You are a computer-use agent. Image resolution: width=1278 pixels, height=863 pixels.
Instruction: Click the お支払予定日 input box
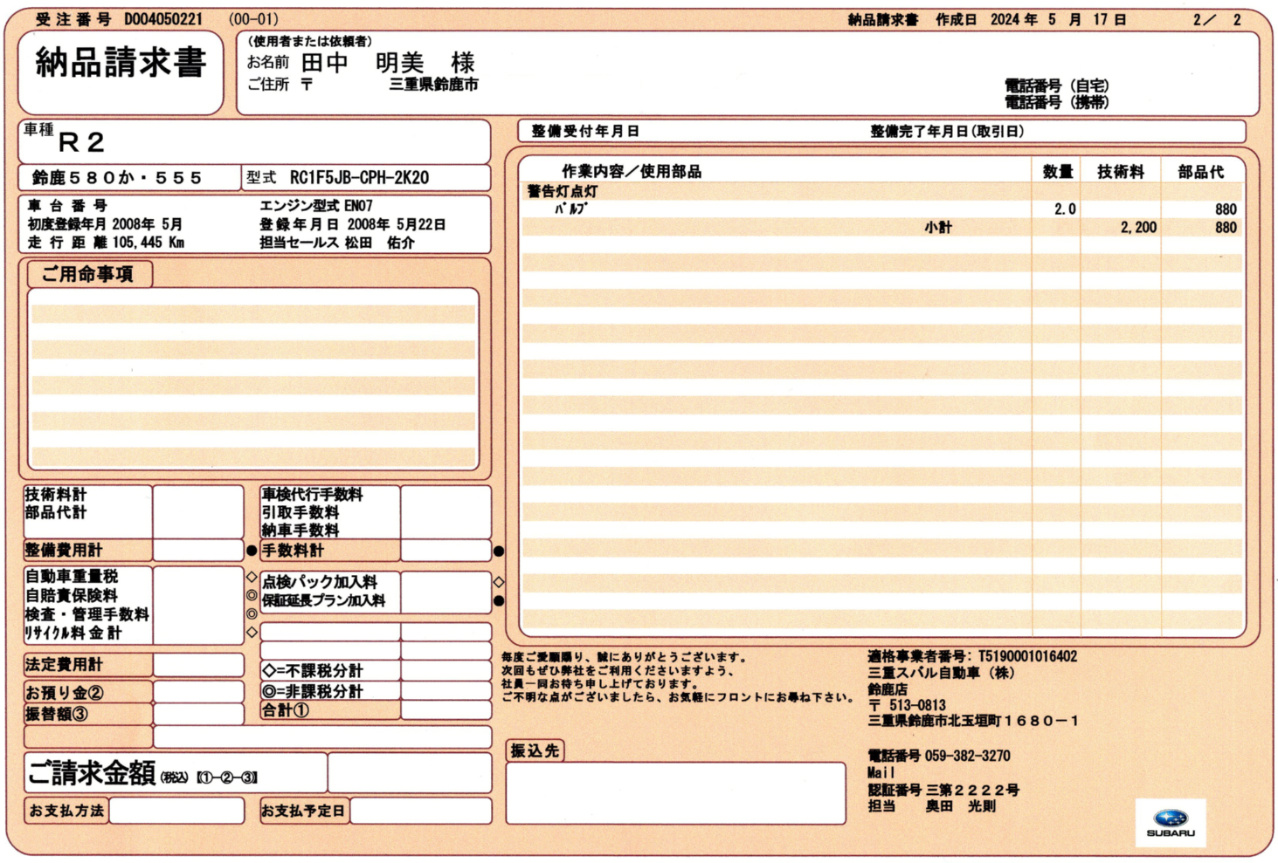click(x=420, y=810)
